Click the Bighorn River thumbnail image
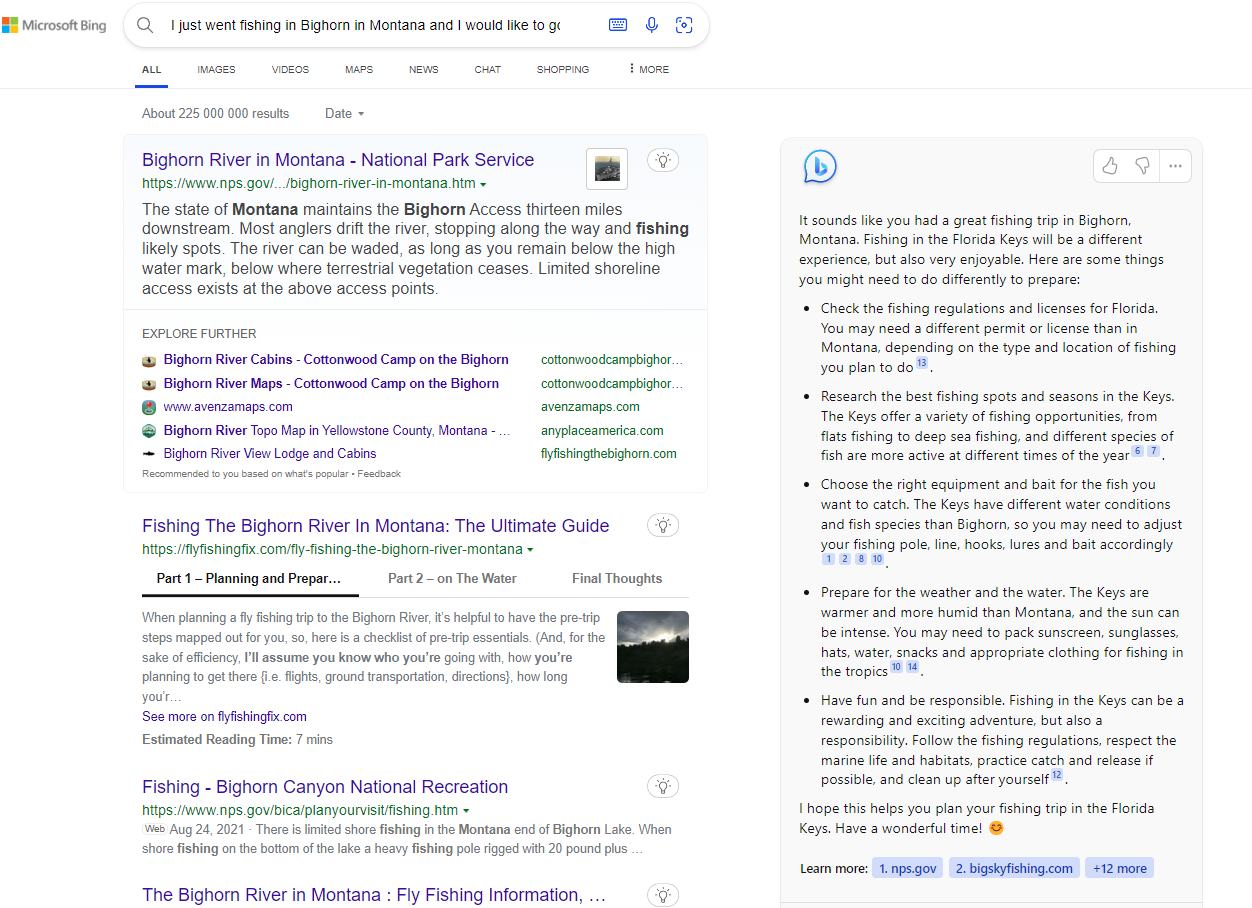 pos(607,169)
